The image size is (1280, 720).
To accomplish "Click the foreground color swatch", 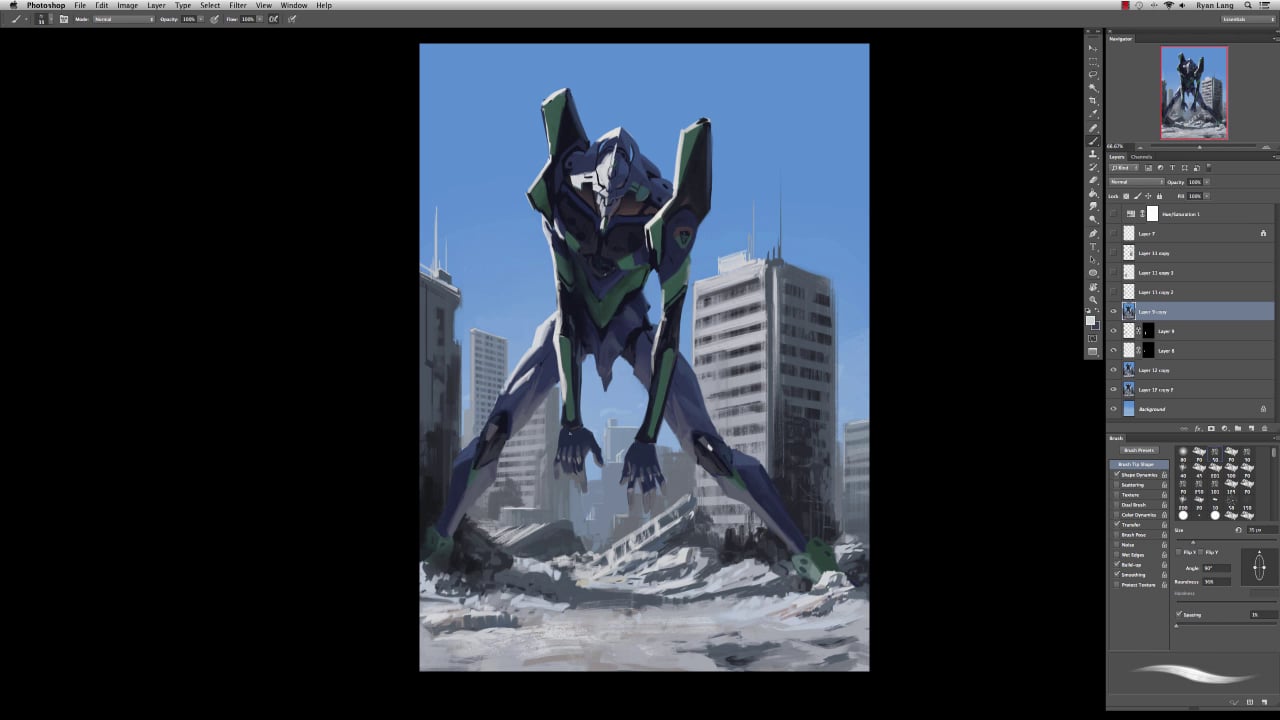I will 1090,320.
